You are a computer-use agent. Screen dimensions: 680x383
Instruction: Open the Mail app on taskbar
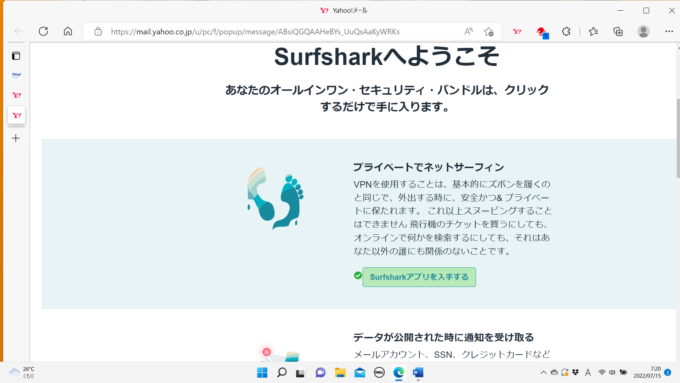360,373
